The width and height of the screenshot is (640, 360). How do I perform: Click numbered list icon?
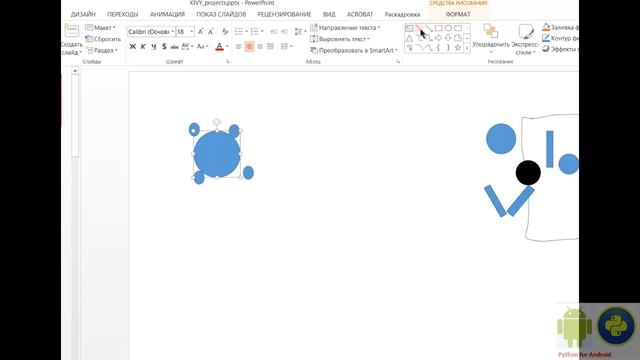tap(255, 31)
